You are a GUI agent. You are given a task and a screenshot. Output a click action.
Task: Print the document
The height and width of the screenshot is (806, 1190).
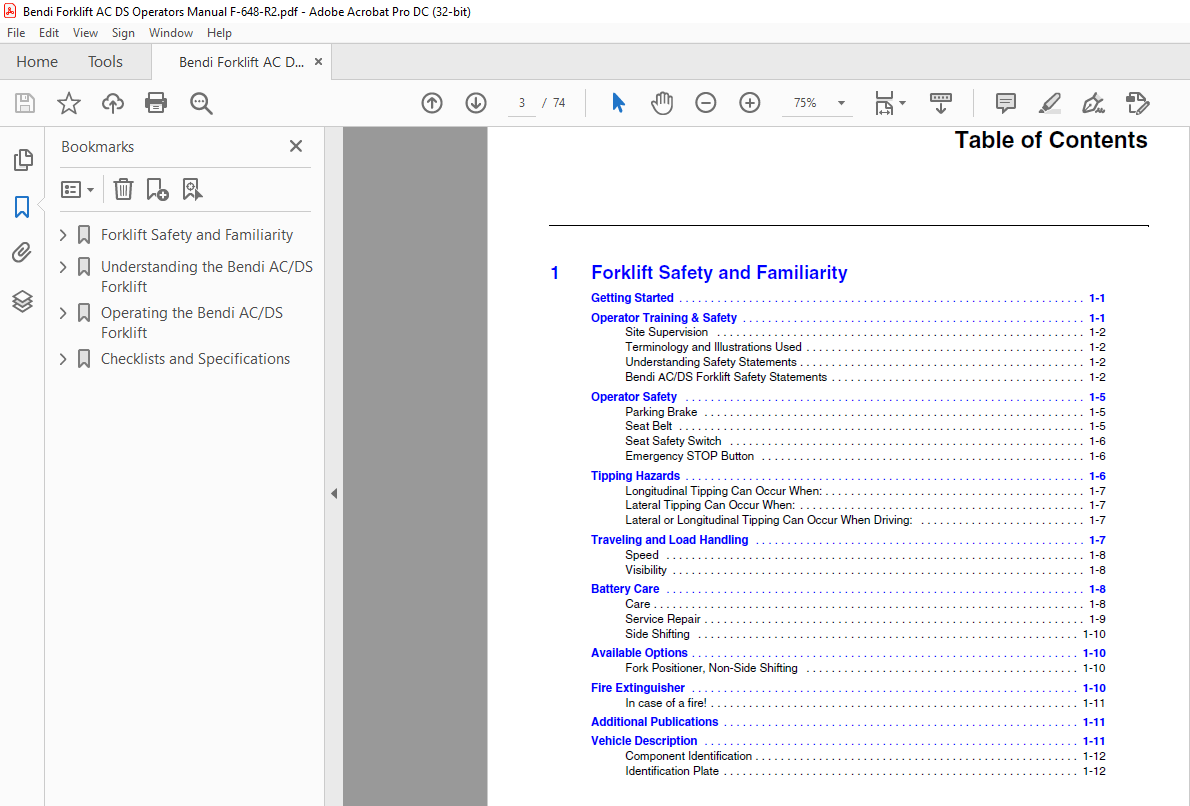[156, 102]
